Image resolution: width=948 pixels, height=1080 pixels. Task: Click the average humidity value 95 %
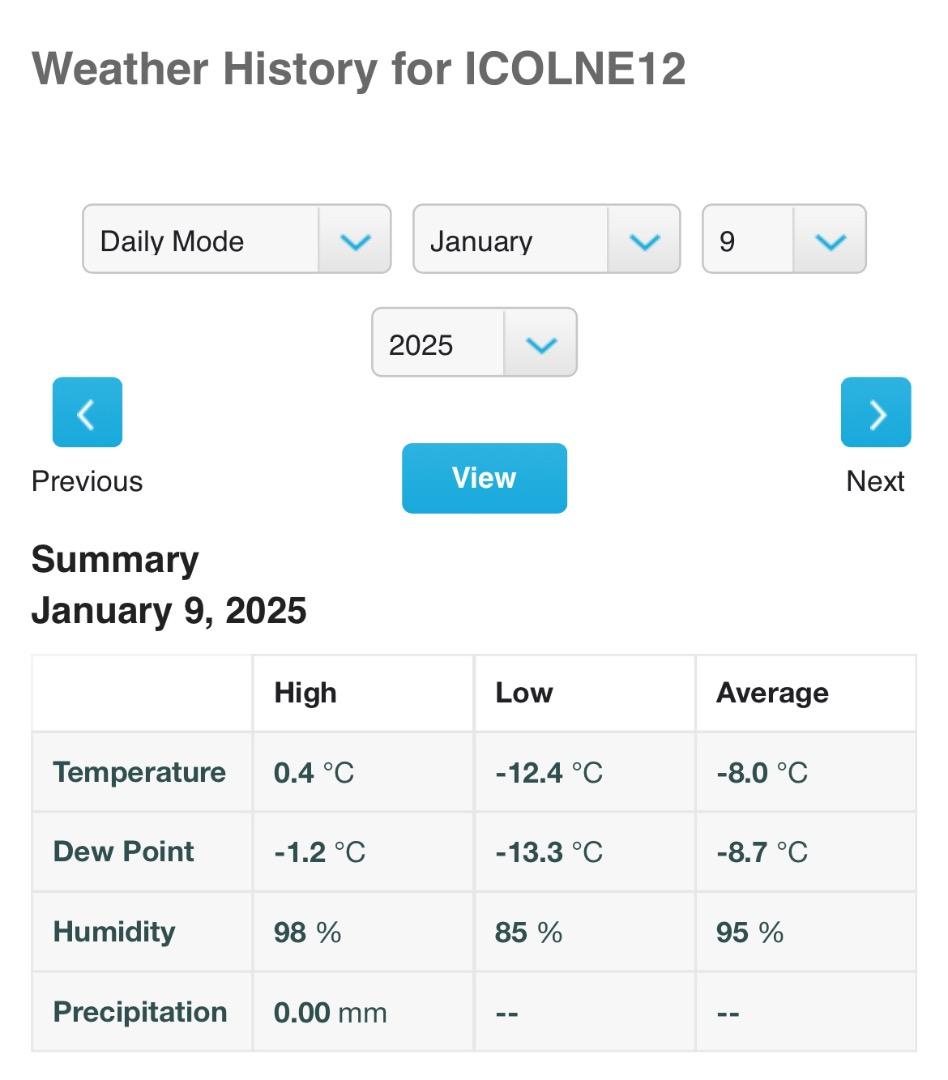click(x=750, y=932)
